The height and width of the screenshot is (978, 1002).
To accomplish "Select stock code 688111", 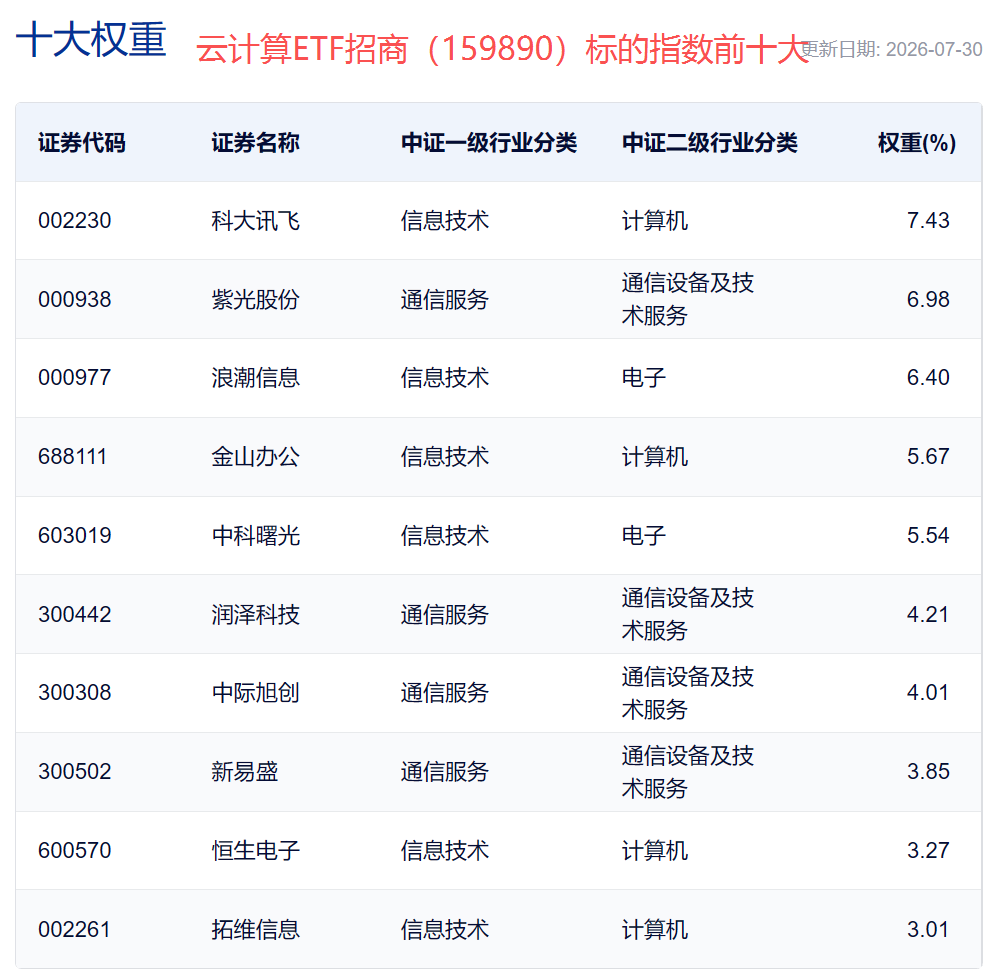I will (x=72, y=456).
